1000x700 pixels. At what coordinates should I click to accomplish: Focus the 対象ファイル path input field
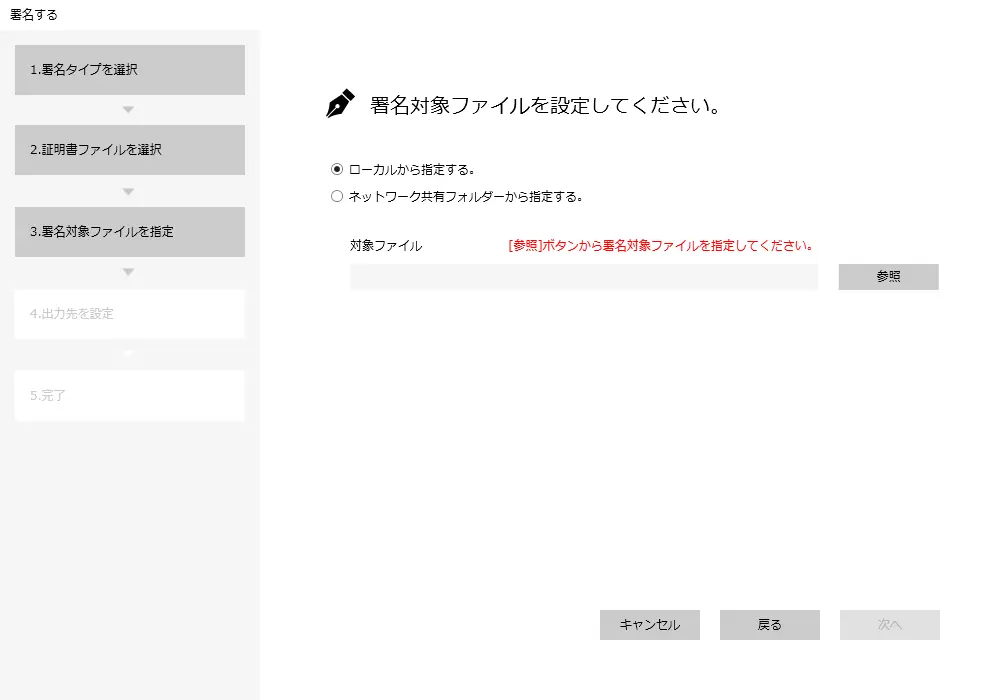click(x=583, y=277)
